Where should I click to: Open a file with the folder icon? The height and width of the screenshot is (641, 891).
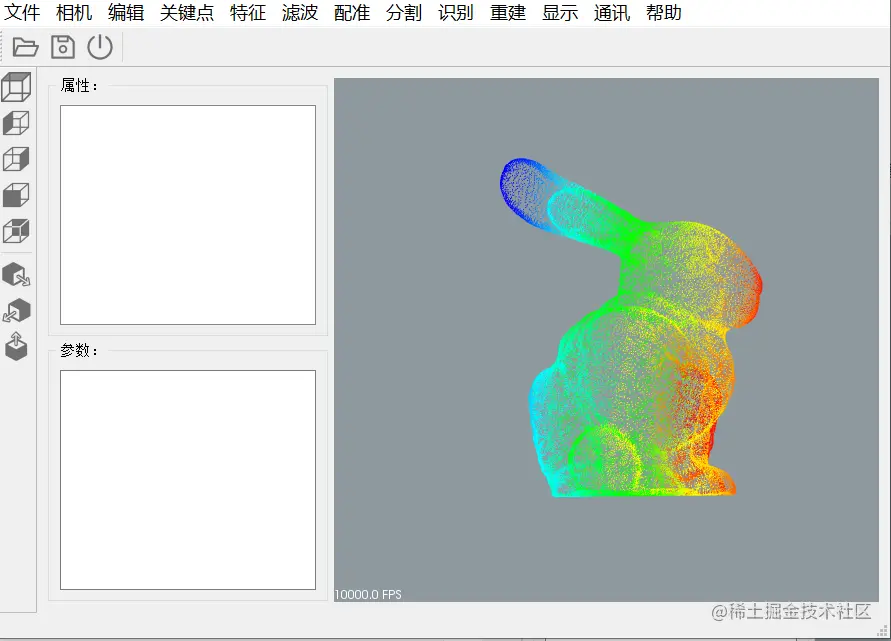coord(26,47)
